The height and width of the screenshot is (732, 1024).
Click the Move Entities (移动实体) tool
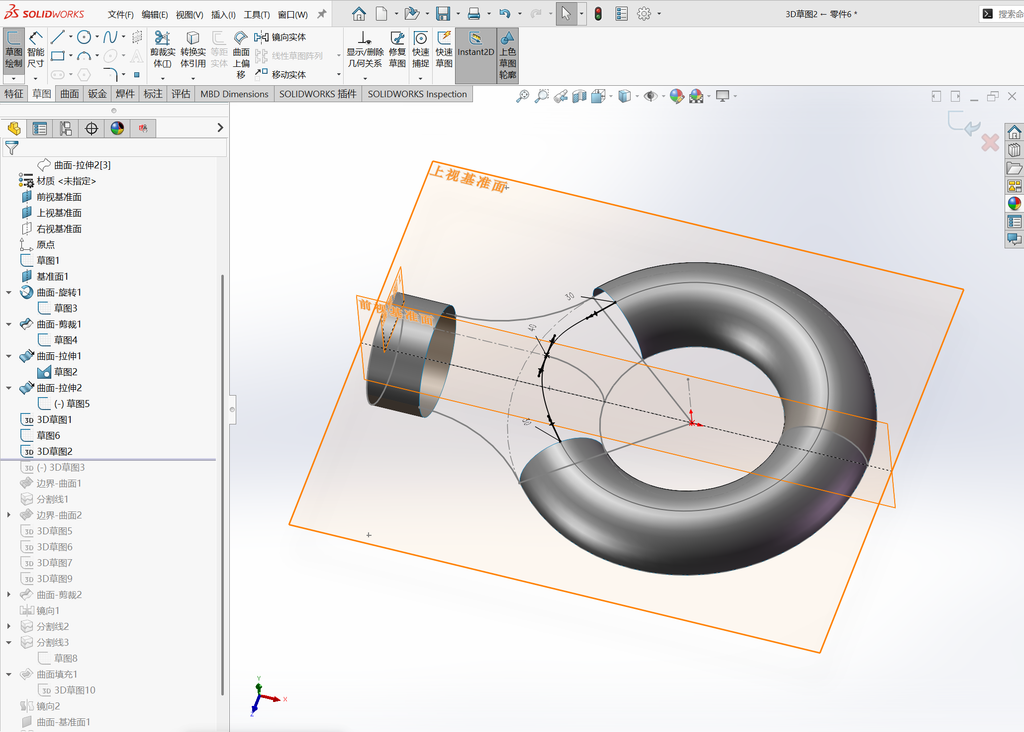280,74
